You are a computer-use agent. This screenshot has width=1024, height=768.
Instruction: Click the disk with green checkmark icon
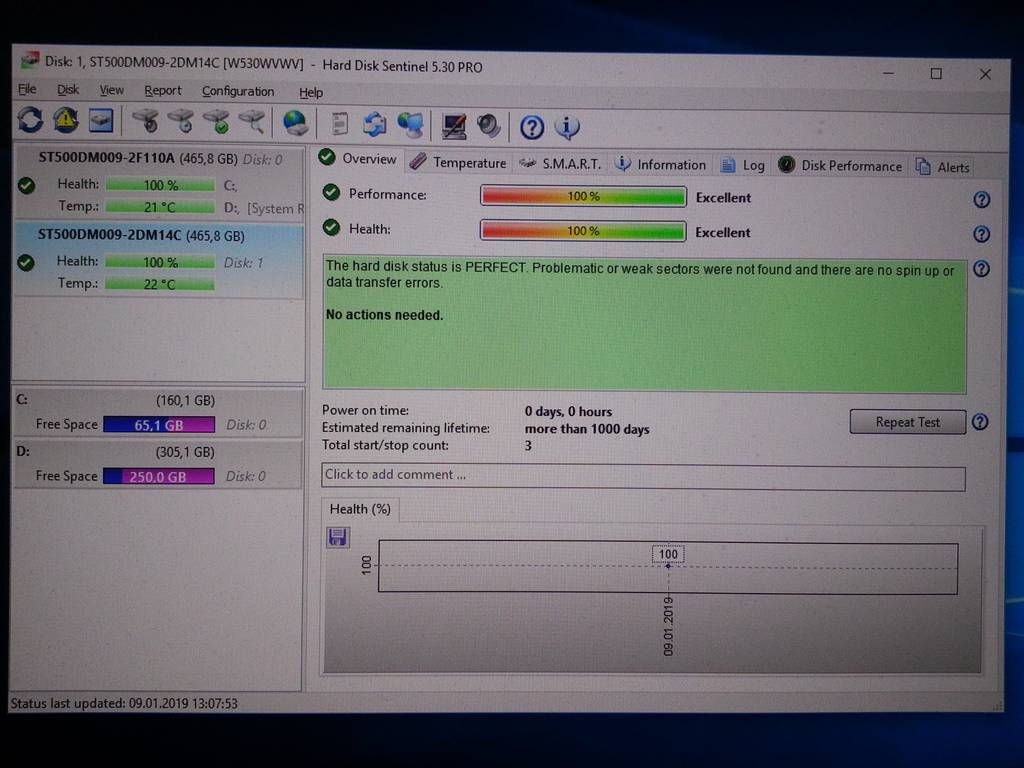[216, 122]
